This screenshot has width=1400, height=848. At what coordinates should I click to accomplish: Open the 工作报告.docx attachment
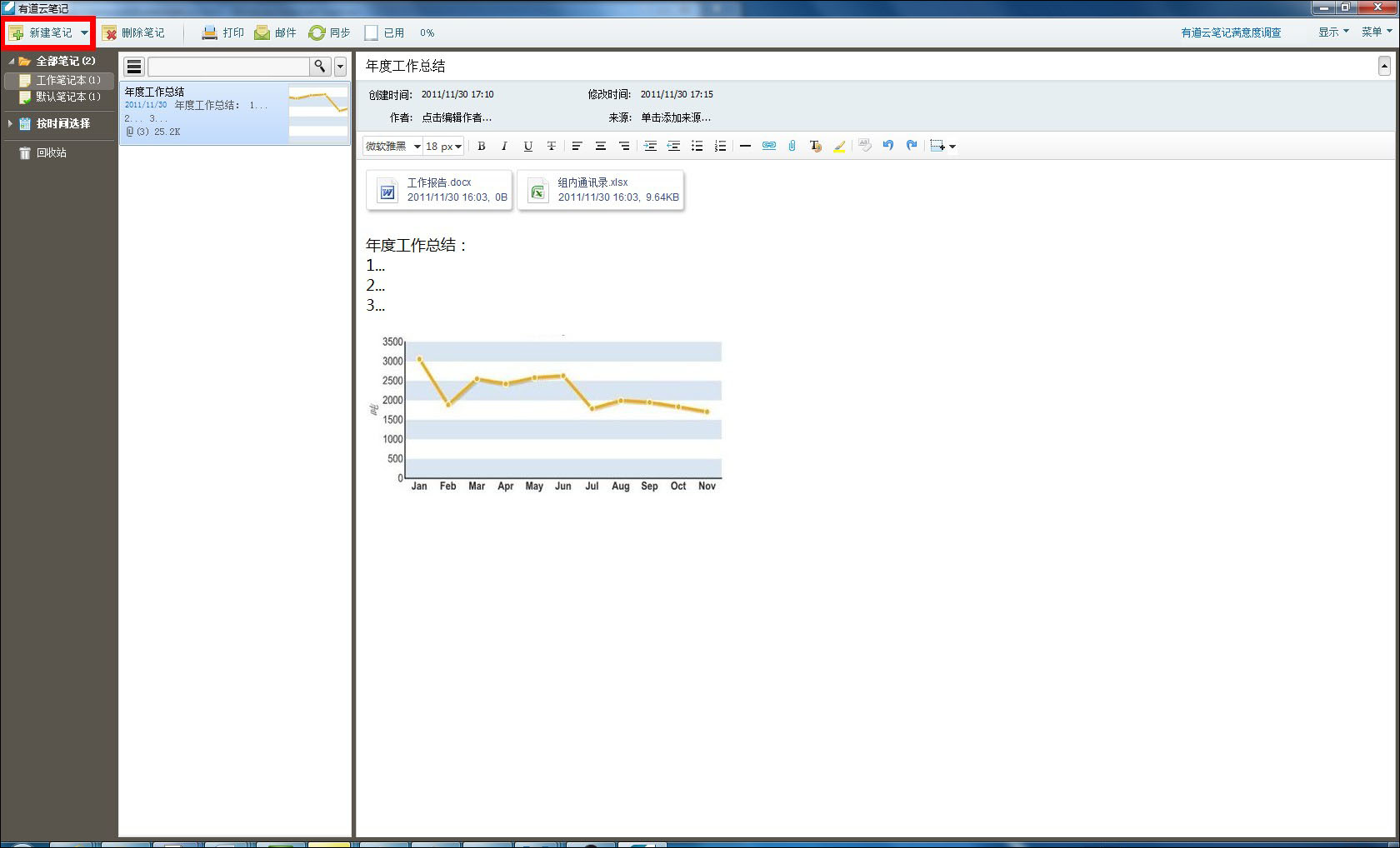point(439,190)
